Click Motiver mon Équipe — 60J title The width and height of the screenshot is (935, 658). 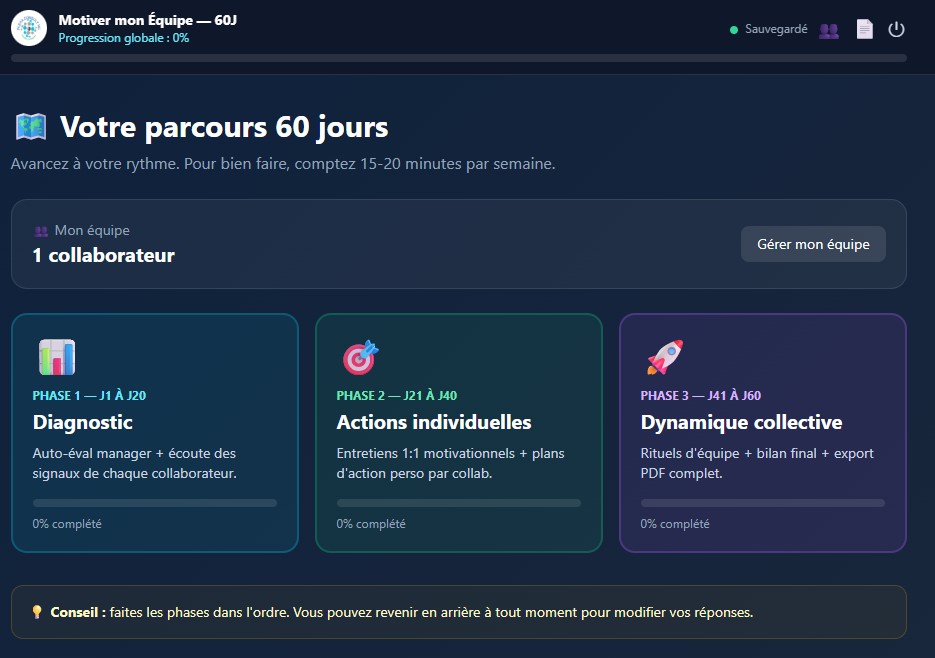(x=148, y=20)
